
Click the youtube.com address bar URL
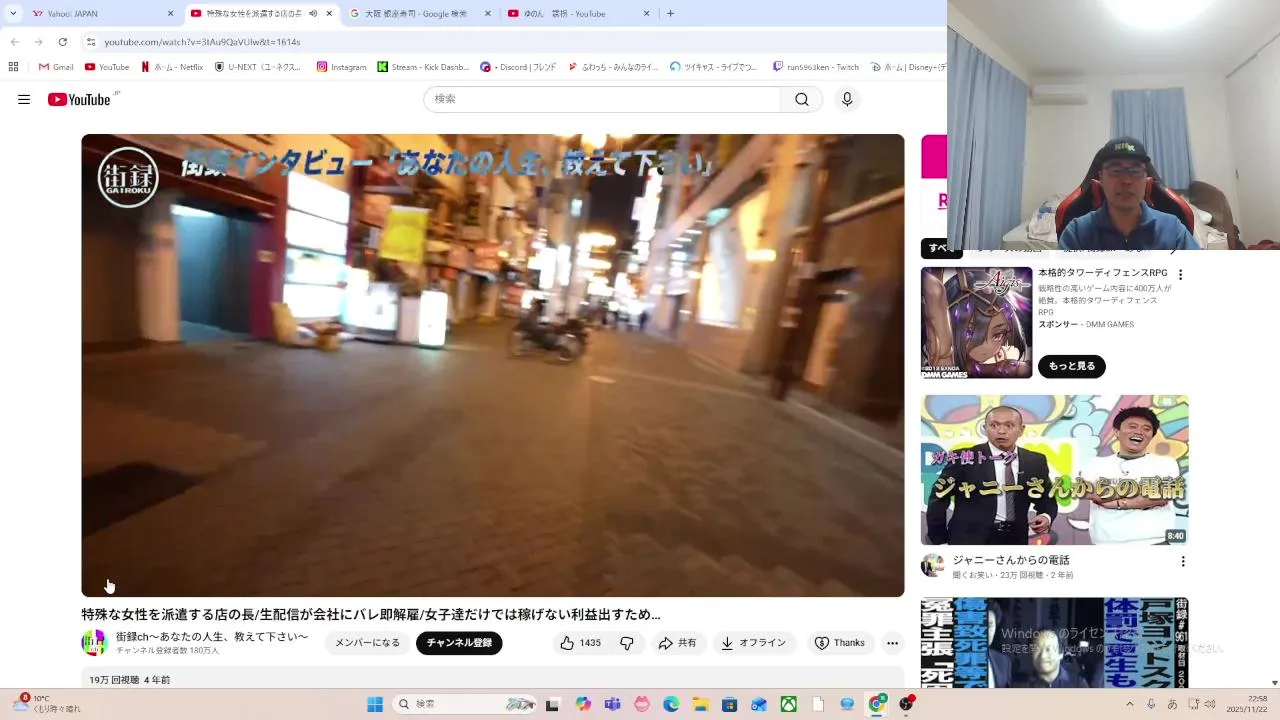(202, 42)
